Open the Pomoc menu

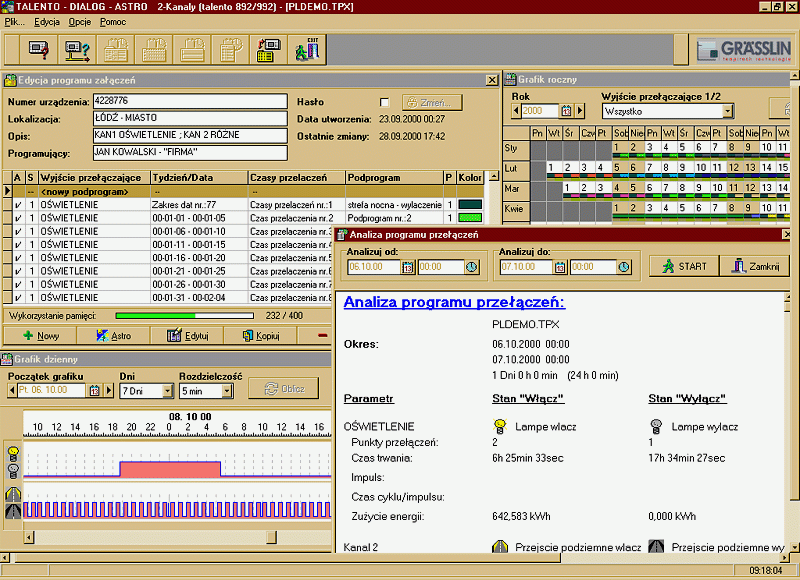click(x=113, y=21)
